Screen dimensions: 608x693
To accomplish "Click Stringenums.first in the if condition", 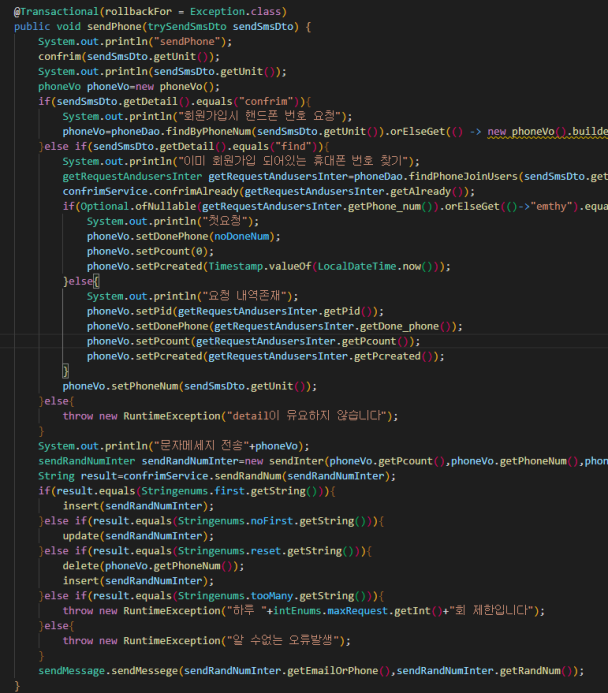I will [x=193, y=491].
